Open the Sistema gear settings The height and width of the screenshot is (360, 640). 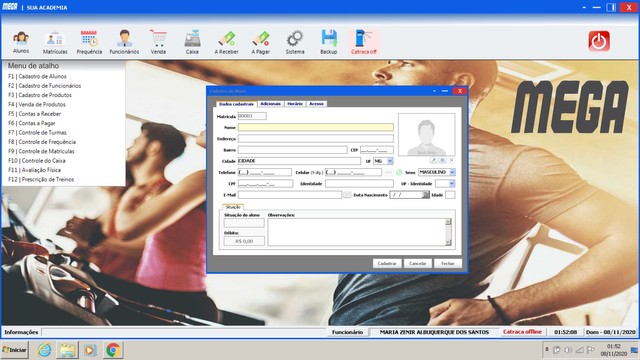295,42
